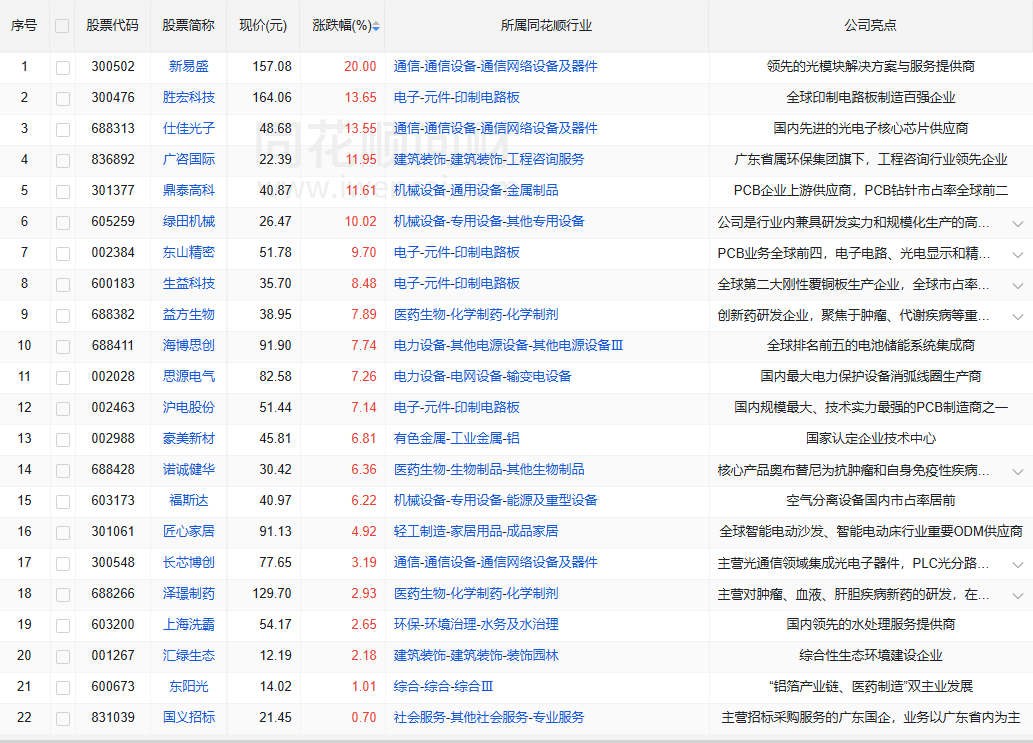Go to 汇绿生态 stock page
The width and height of the screenshot is (1033, 743).
188,655
